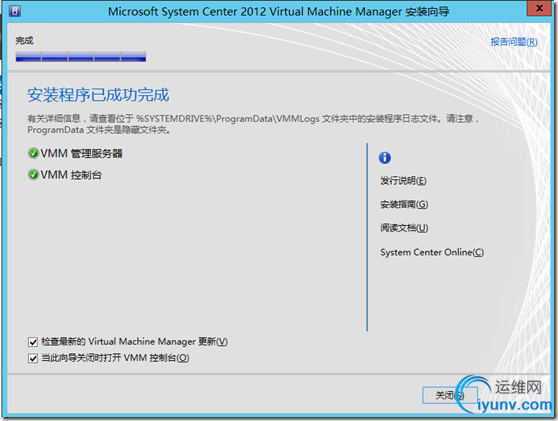Uncheck 当此向导关闭时打开 VMM 控制台 checkbox
The height and width of the screenshot is (421, 558).
33,358
